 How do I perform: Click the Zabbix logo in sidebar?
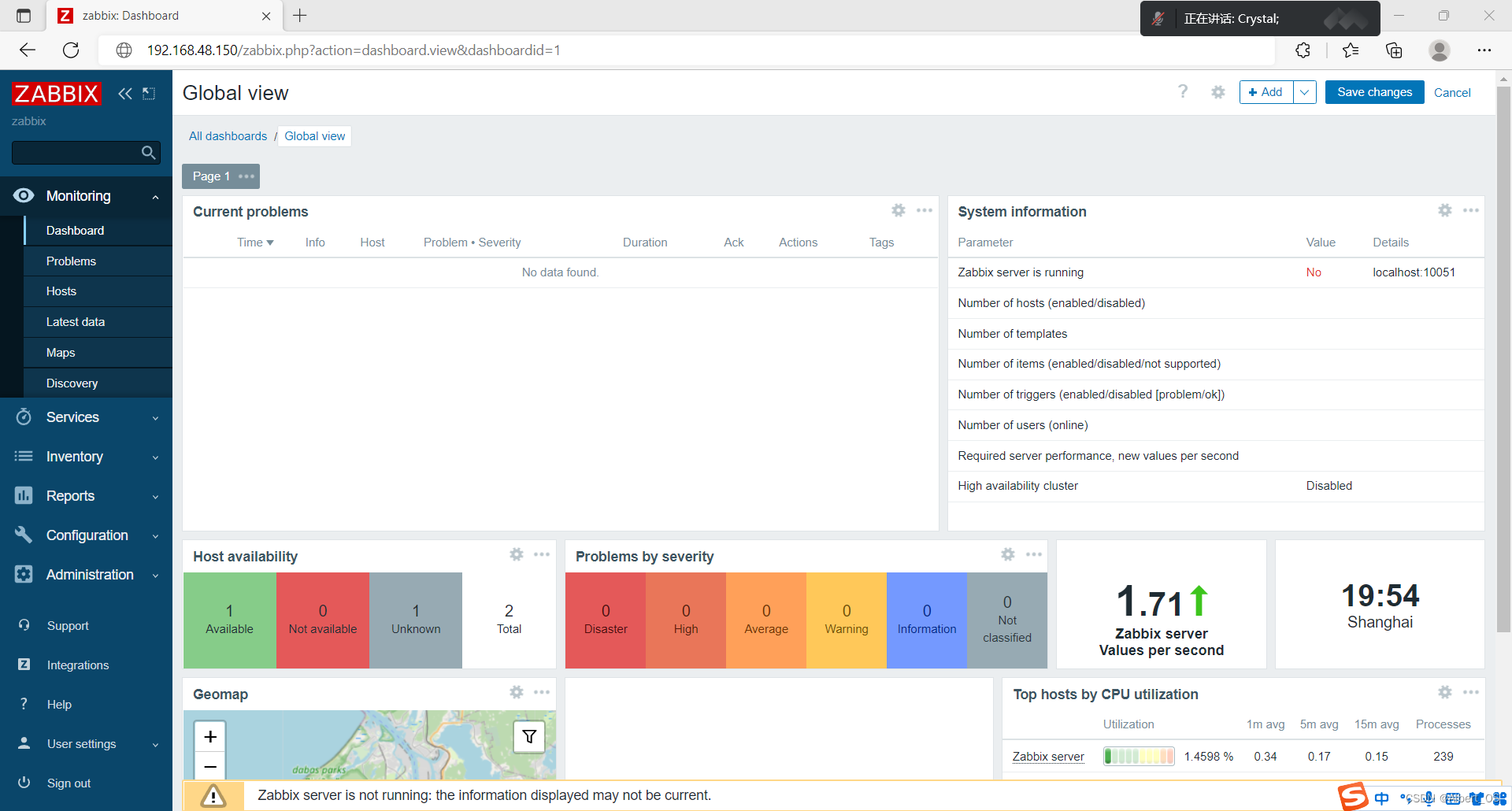(x=56, y=94)
